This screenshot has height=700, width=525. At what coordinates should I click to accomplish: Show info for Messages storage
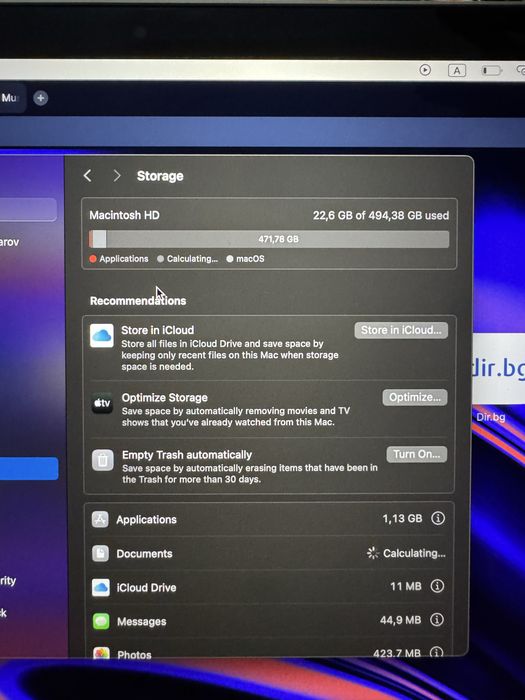point(437,620)
